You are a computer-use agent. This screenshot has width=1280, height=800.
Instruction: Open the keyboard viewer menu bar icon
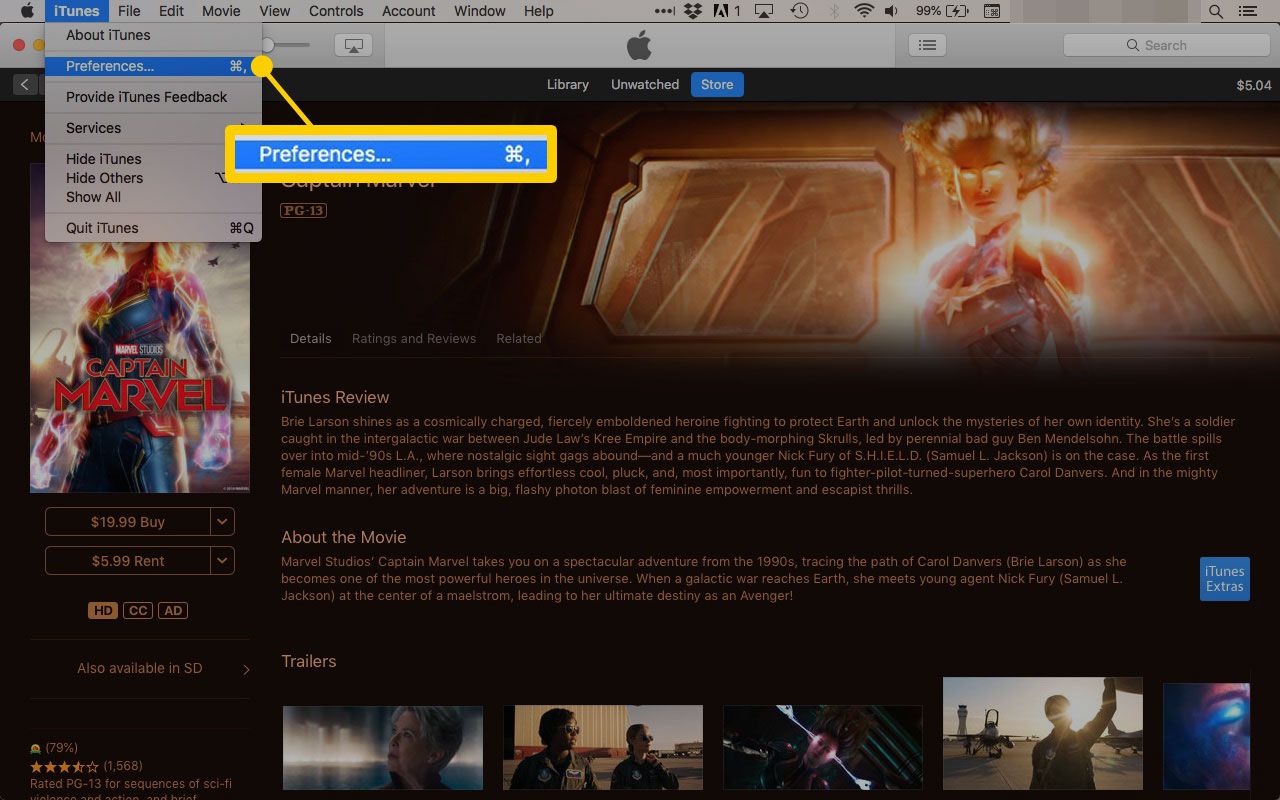coord(992,11)
